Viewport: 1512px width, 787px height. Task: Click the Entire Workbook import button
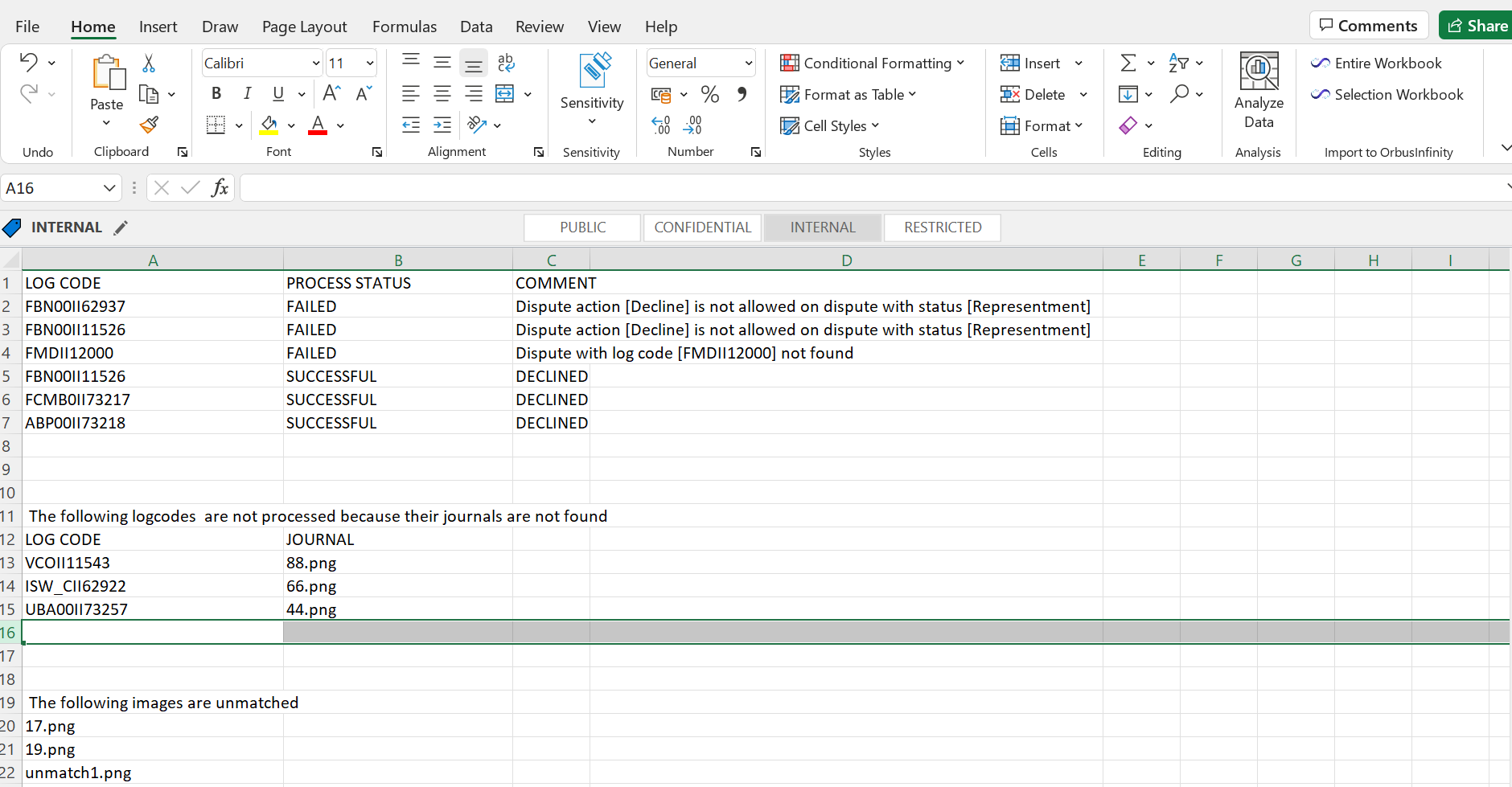click(1376, 63)
